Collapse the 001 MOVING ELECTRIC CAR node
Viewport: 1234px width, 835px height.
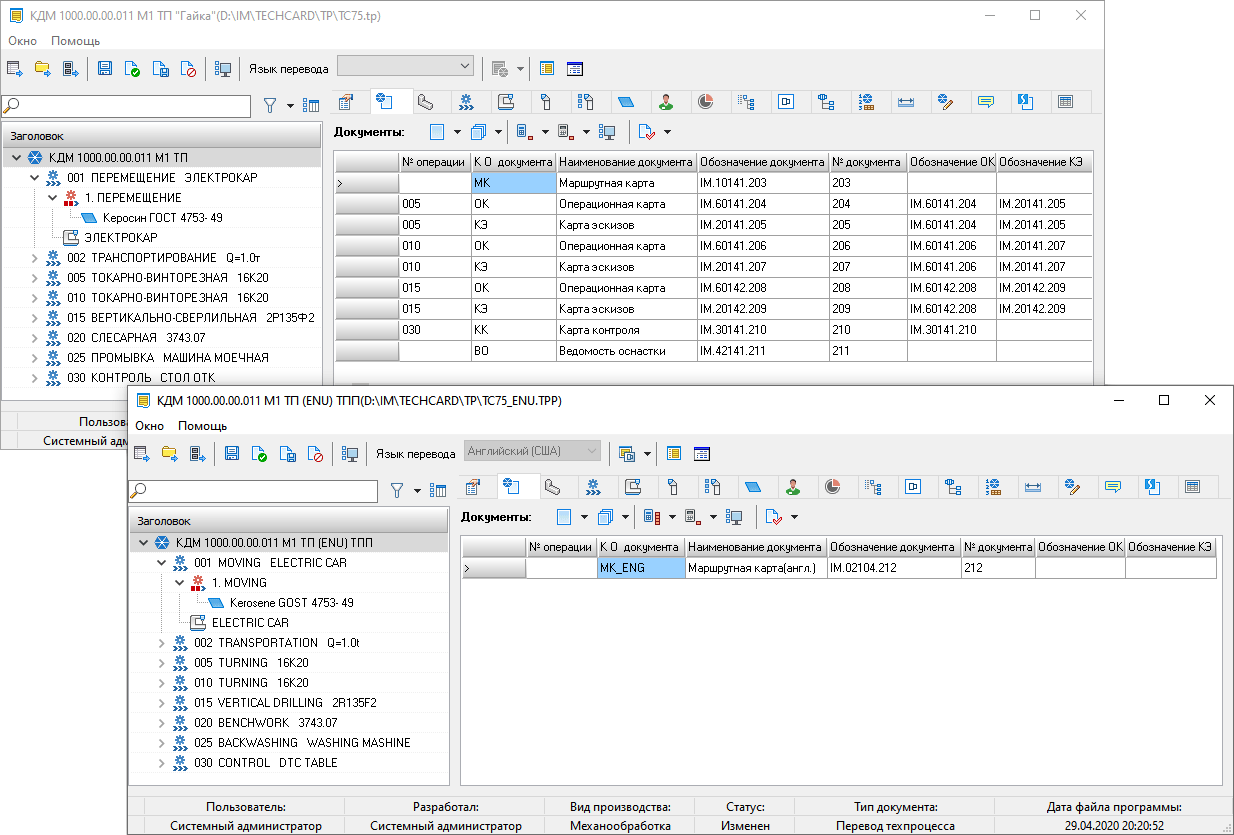click(163, 563)
